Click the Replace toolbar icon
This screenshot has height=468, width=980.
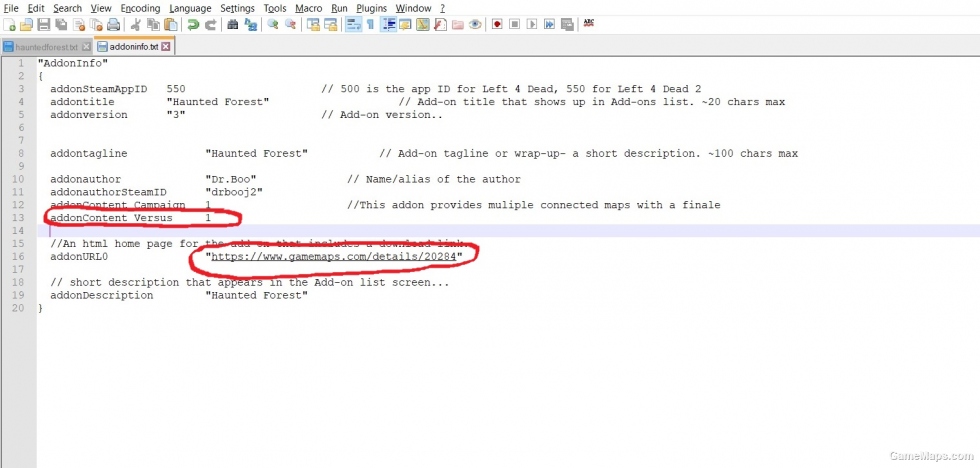click(x=251, y=25)
